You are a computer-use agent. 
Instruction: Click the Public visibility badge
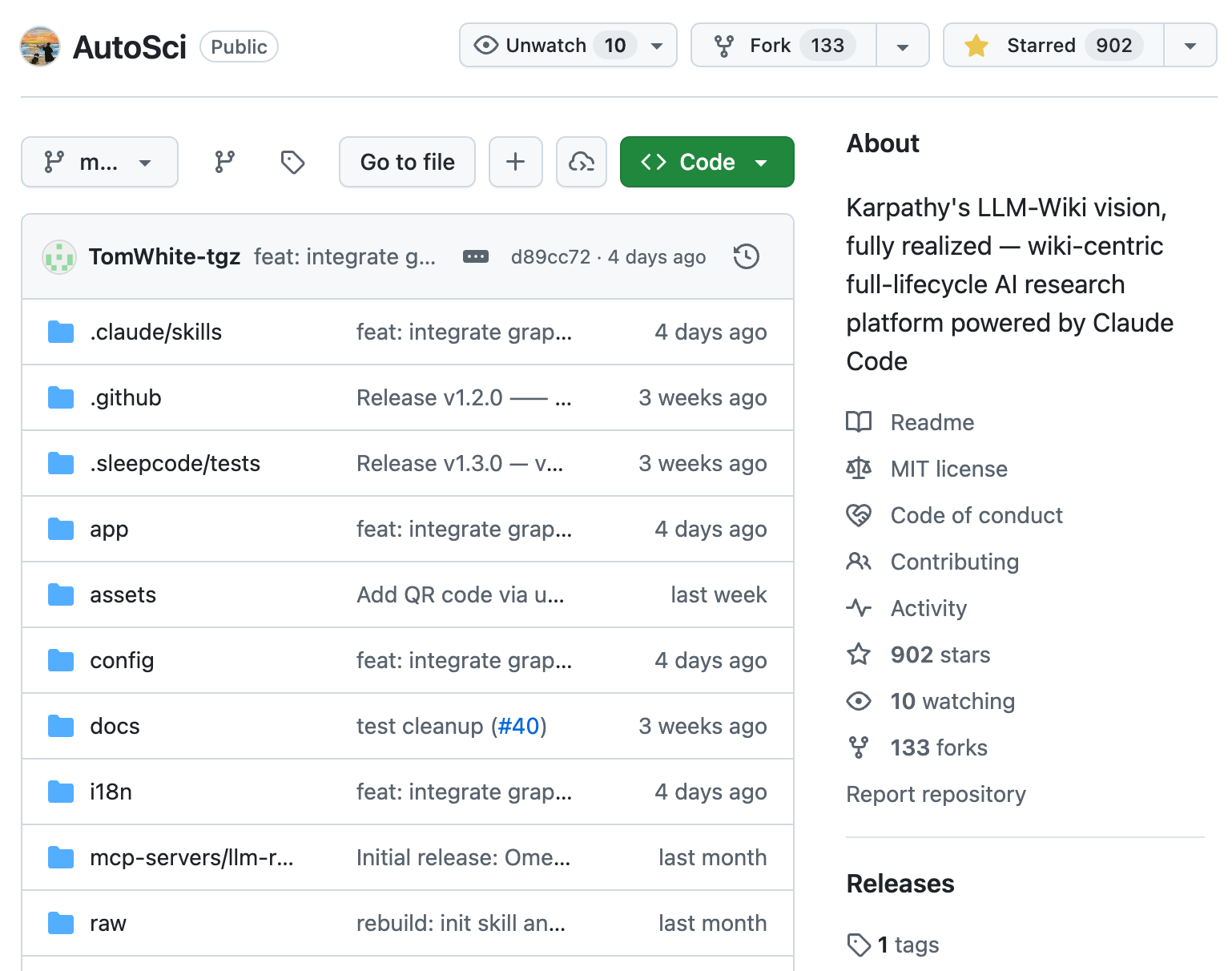point(239,46)
